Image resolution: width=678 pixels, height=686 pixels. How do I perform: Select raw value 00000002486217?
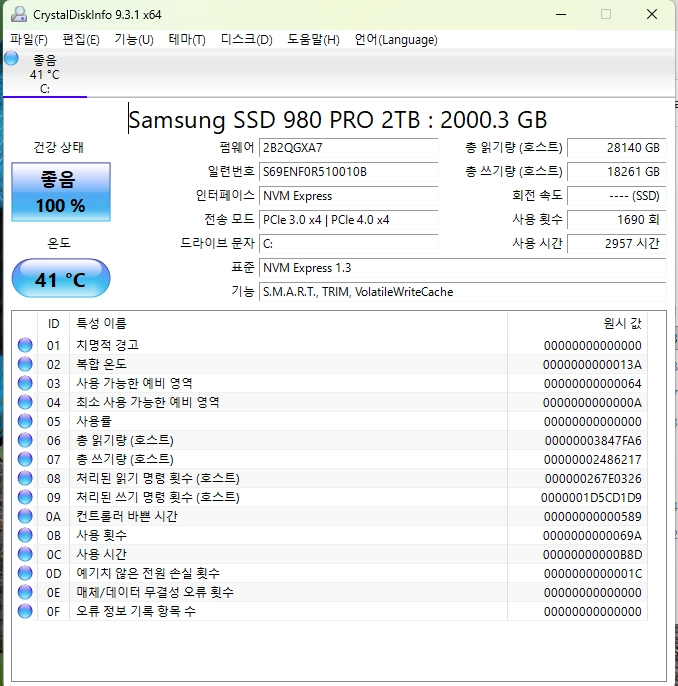593,460
